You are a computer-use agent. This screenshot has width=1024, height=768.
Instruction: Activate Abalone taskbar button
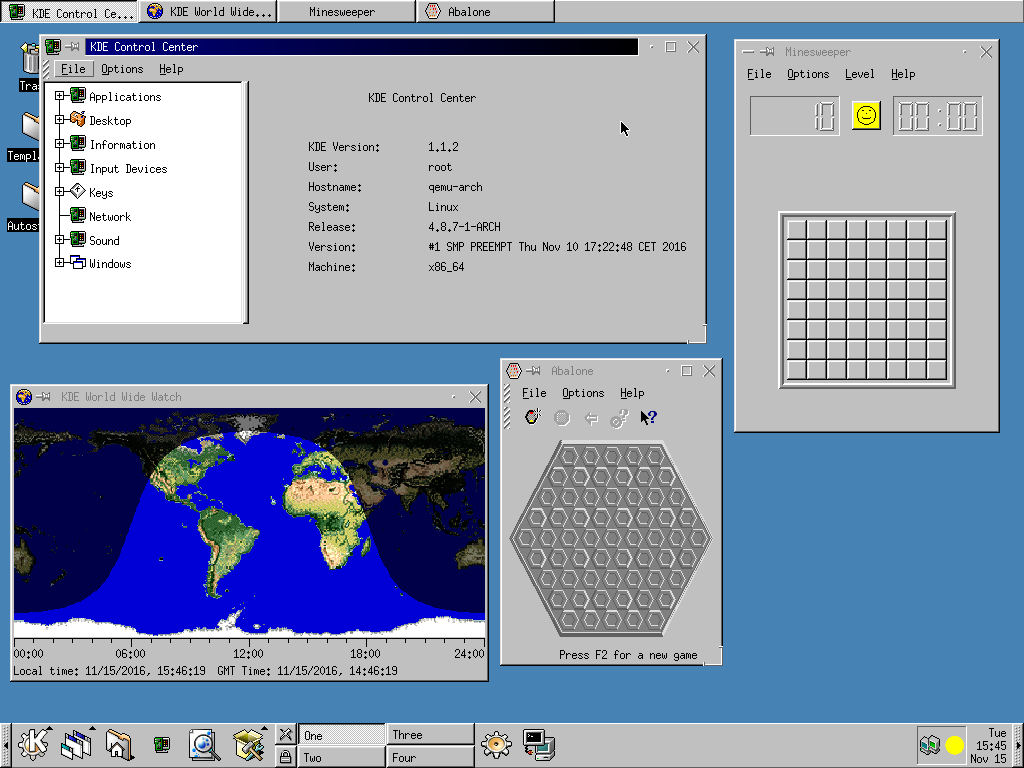pyautogui.click(x=486, y=12)
